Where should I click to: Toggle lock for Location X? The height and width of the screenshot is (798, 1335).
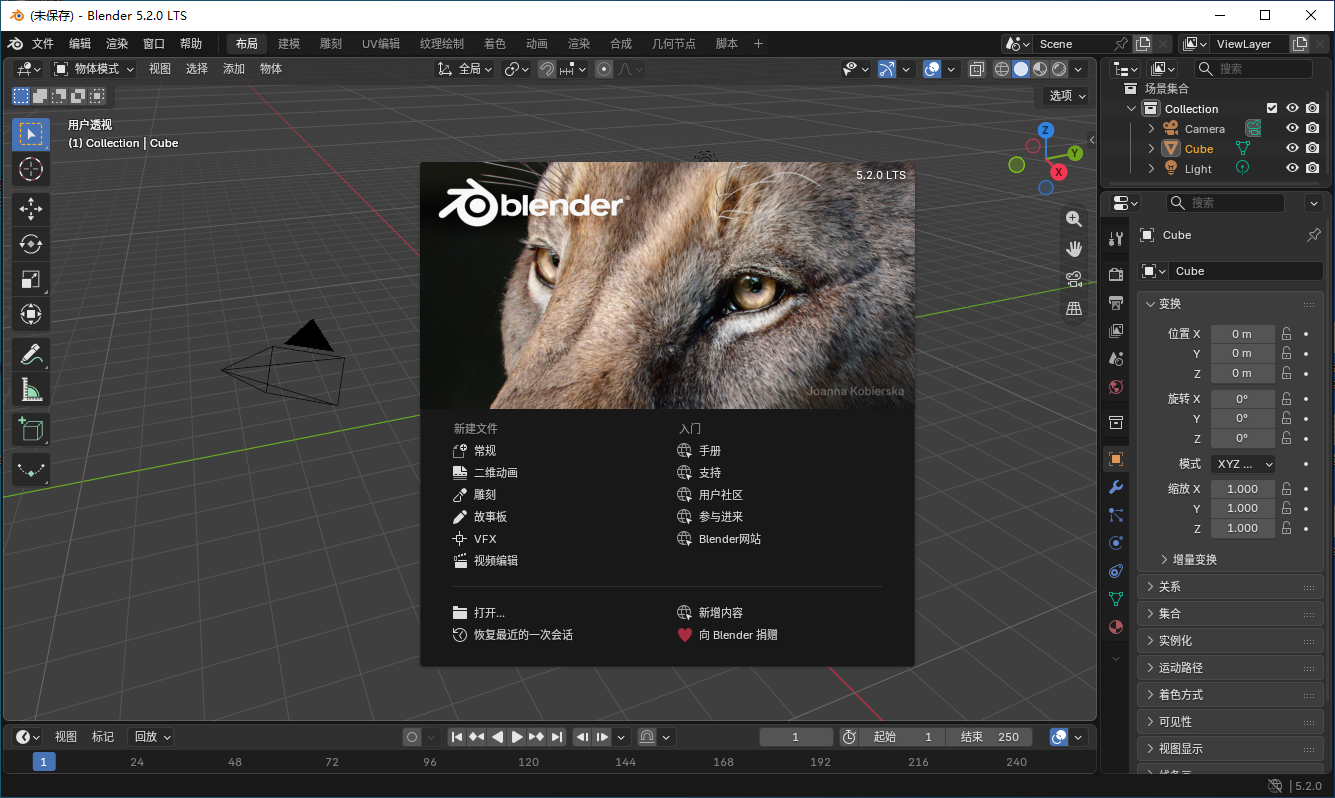1287,334
